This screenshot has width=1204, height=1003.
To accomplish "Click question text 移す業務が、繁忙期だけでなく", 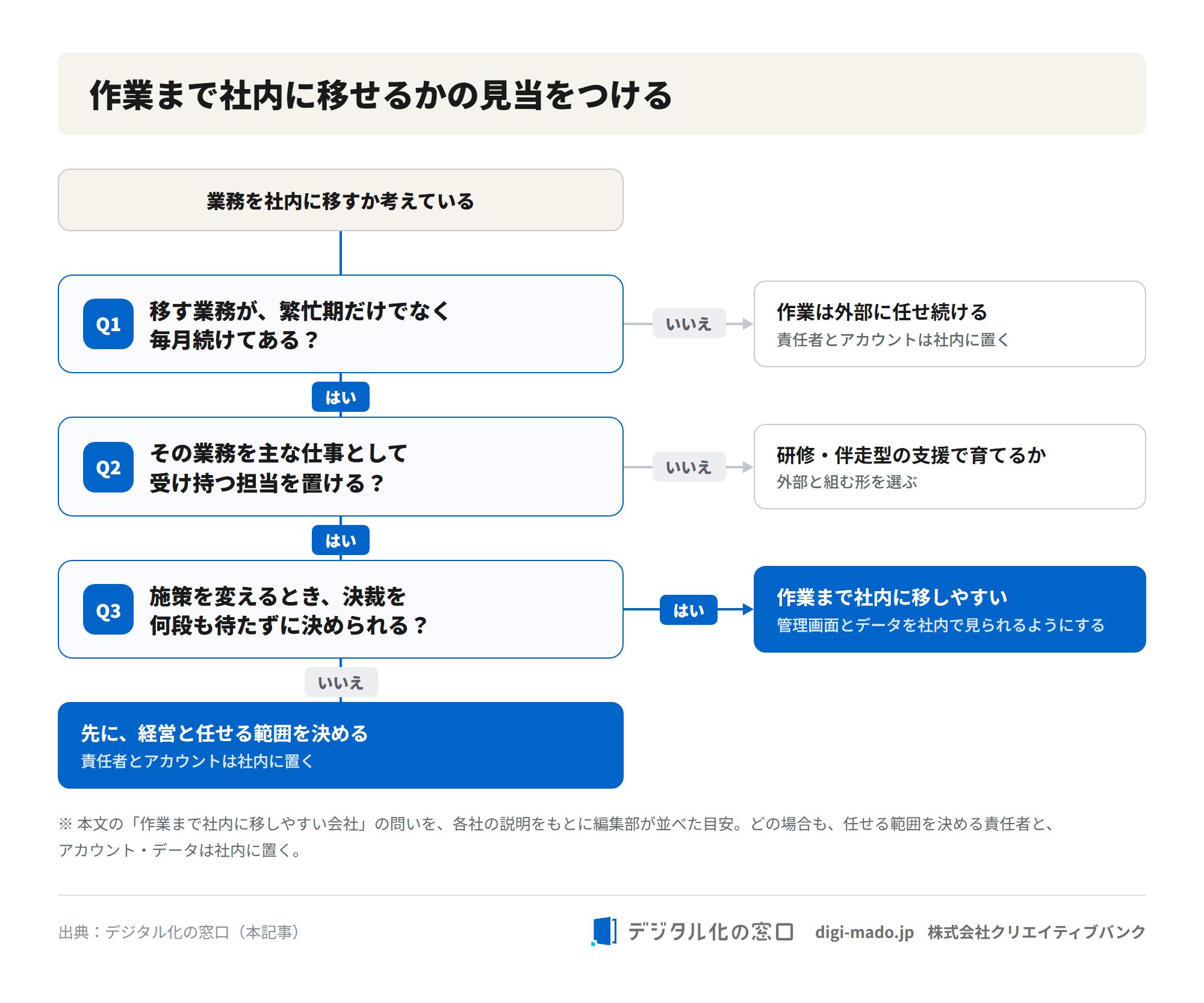I will [299, 311].
